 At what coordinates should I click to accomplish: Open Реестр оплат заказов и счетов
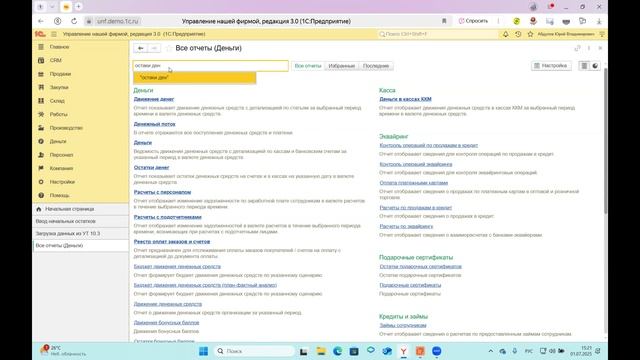172,242
